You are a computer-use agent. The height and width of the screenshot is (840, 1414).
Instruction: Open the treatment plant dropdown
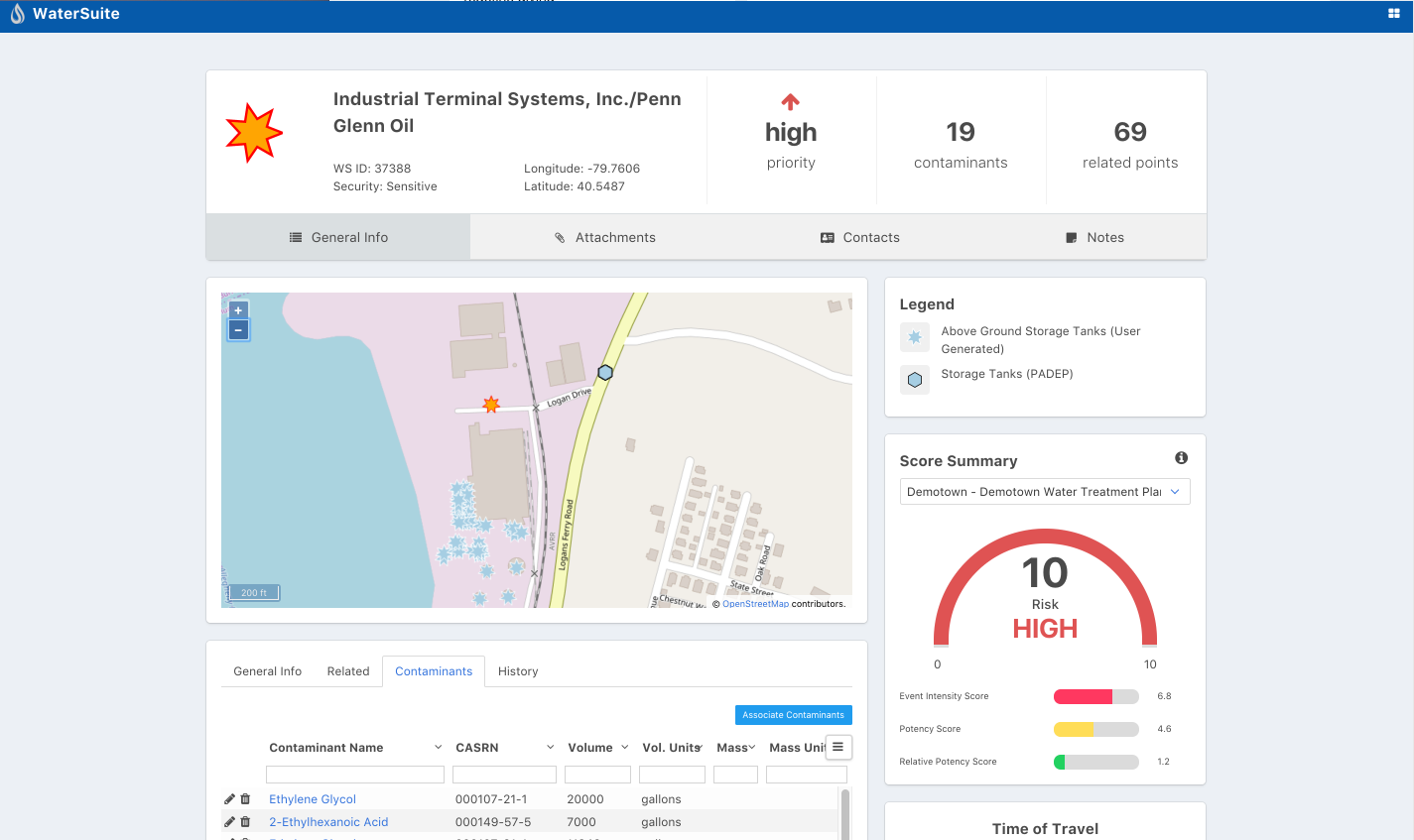1045,492
